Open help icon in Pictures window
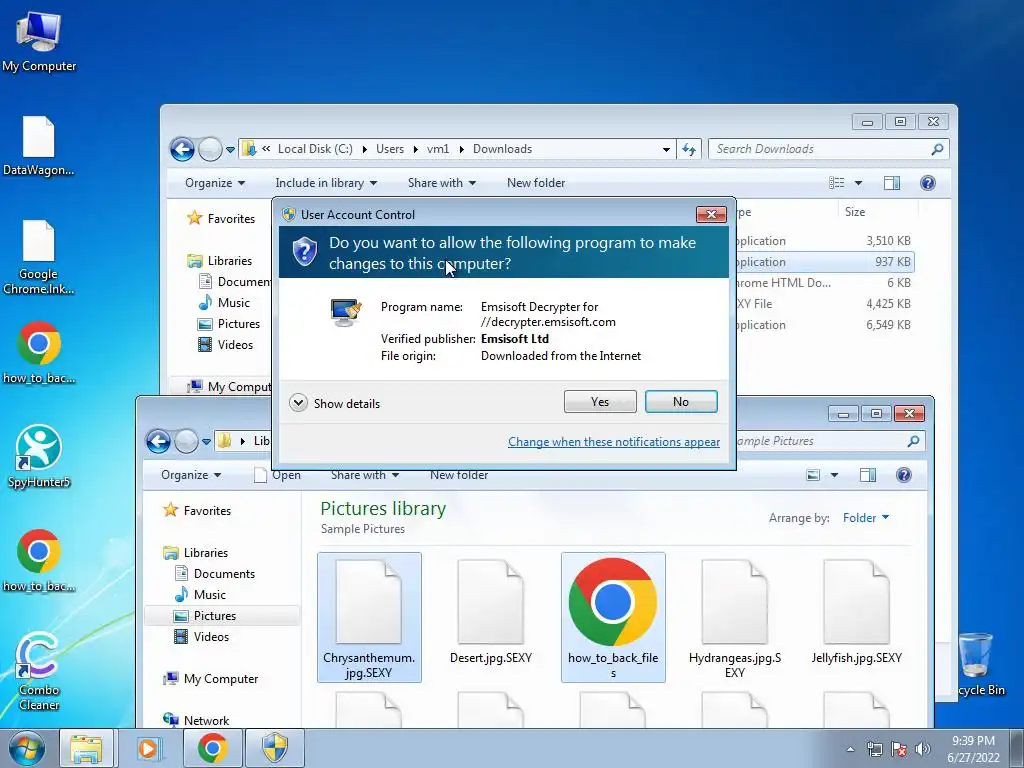 tap(904, 475)
